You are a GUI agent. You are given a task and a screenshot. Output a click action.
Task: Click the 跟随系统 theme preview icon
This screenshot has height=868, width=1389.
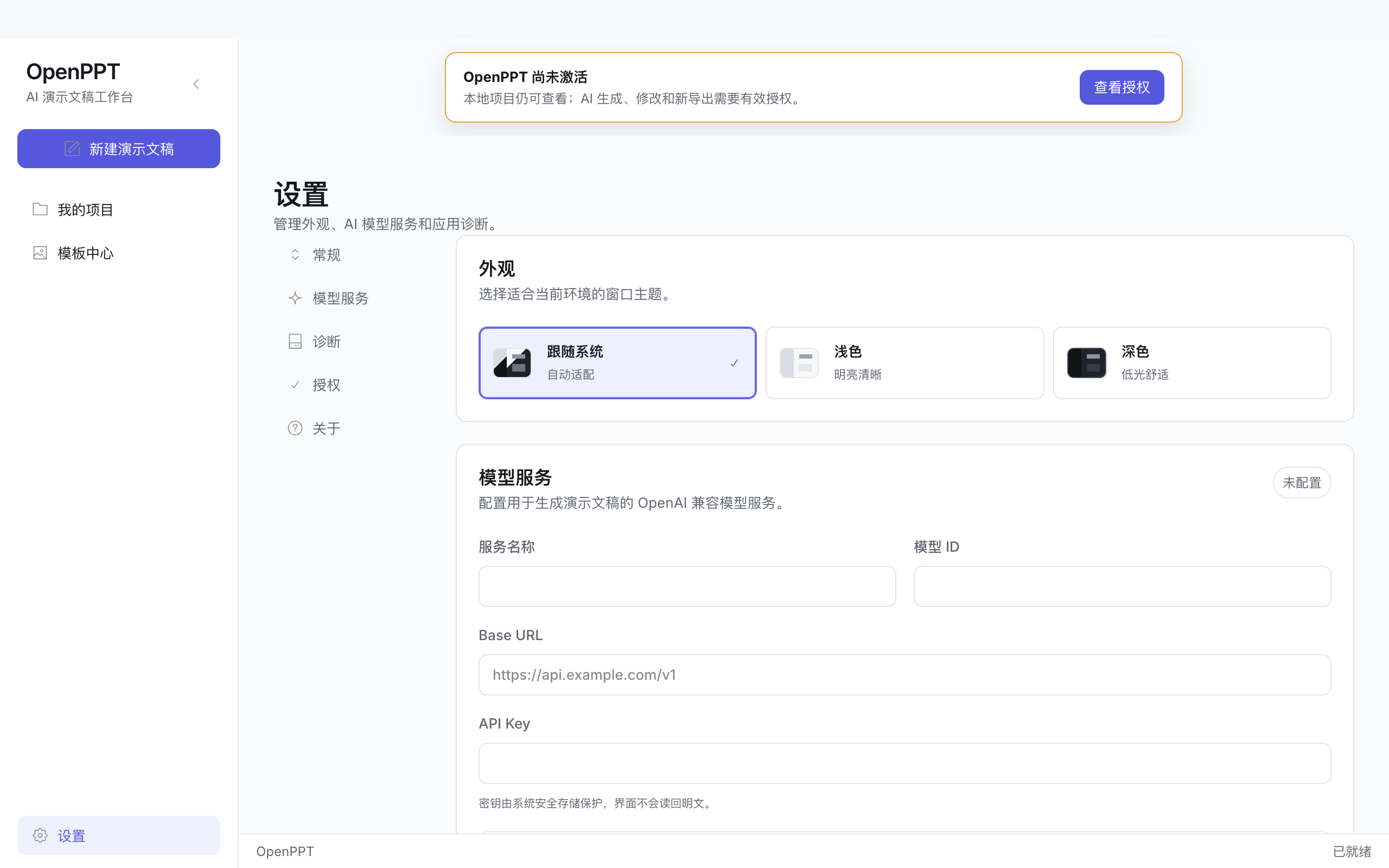point(512,363)
